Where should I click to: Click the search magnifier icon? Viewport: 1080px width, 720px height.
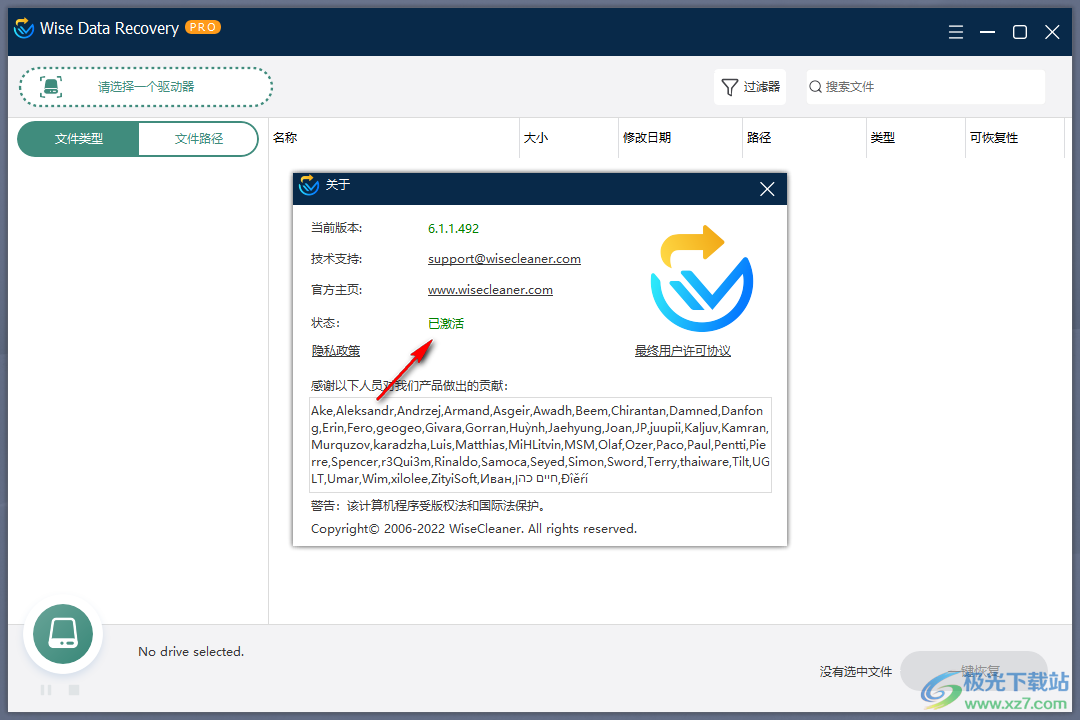click(x=816, y=87)
